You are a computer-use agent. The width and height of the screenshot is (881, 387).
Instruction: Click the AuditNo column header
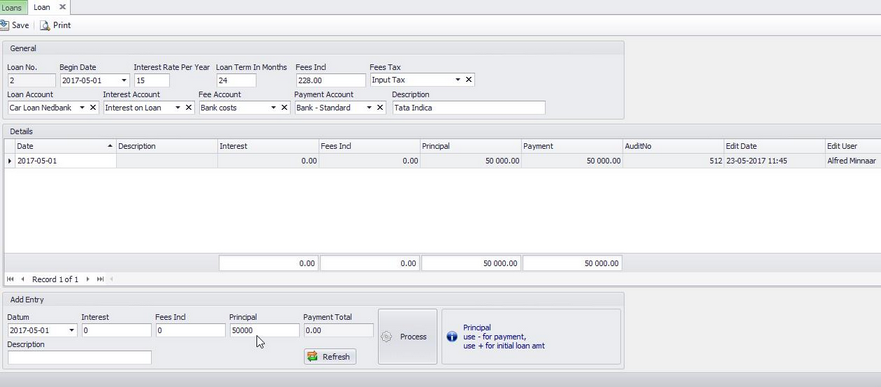click(x=673, y=146)
